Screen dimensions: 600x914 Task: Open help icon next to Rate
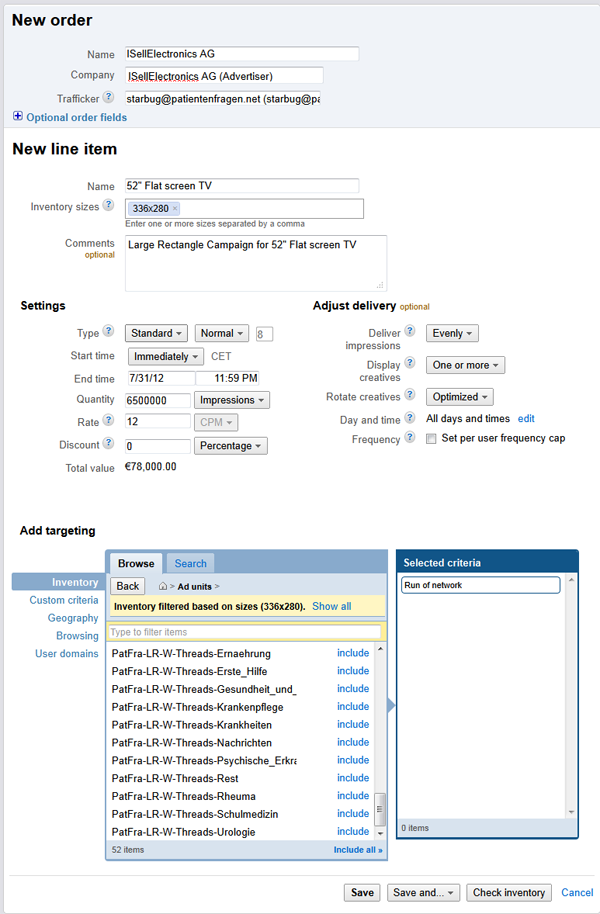[x=108, y=420]
